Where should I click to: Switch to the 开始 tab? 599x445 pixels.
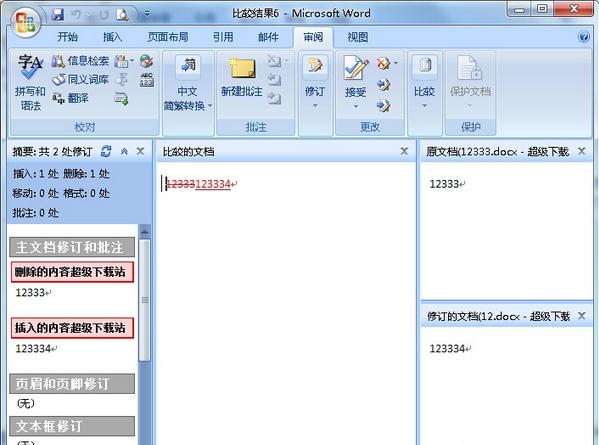coord(68,37)
